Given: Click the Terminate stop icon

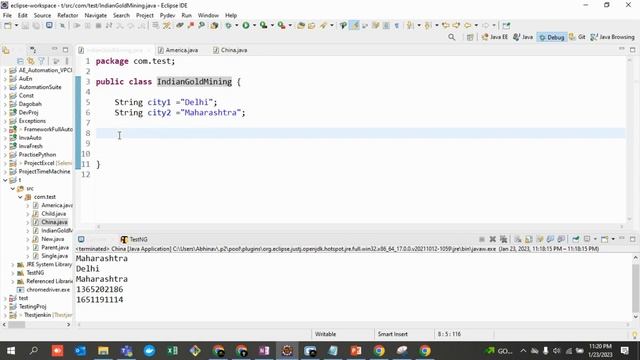Looking at the screenshot, I should tap(98, 25).
